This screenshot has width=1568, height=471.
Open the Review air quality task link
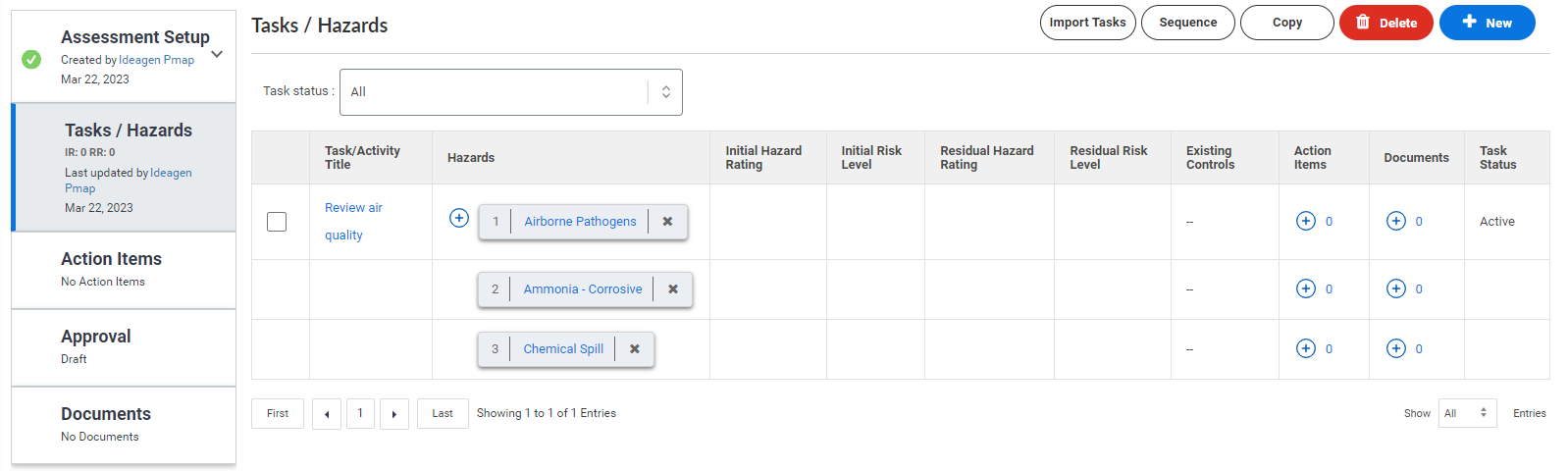click(353, 222)
